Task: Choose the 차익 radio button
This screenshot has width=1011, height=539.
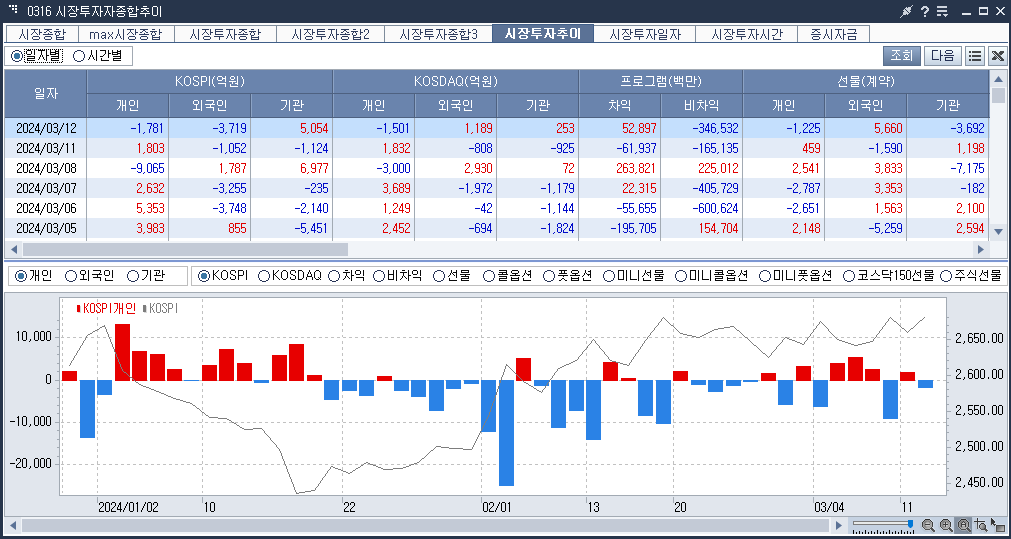Action: pyautogui.click(x=346, y=276)
